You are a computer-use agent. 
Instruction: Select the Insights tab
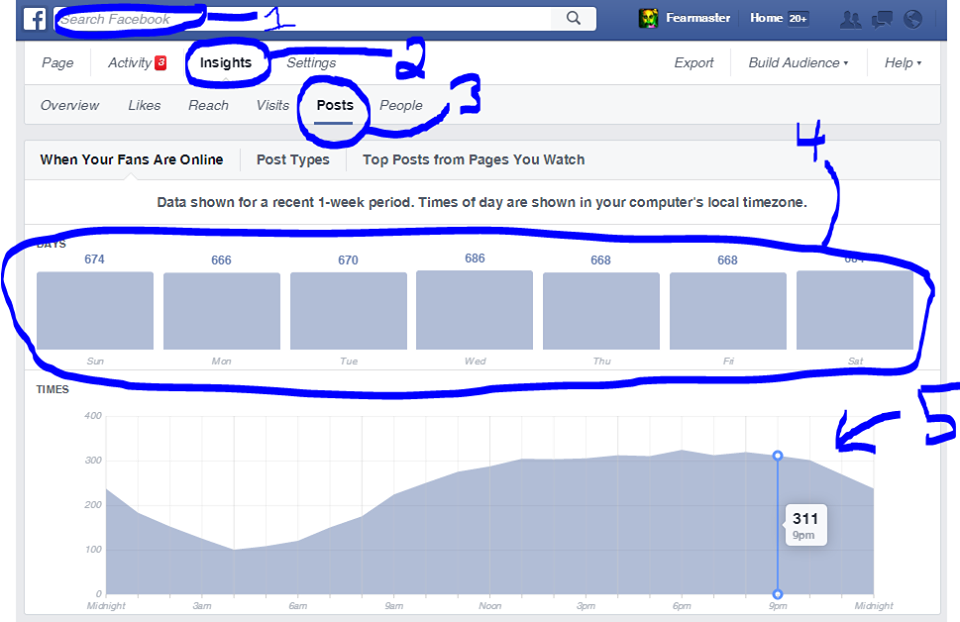pos(225,63)
